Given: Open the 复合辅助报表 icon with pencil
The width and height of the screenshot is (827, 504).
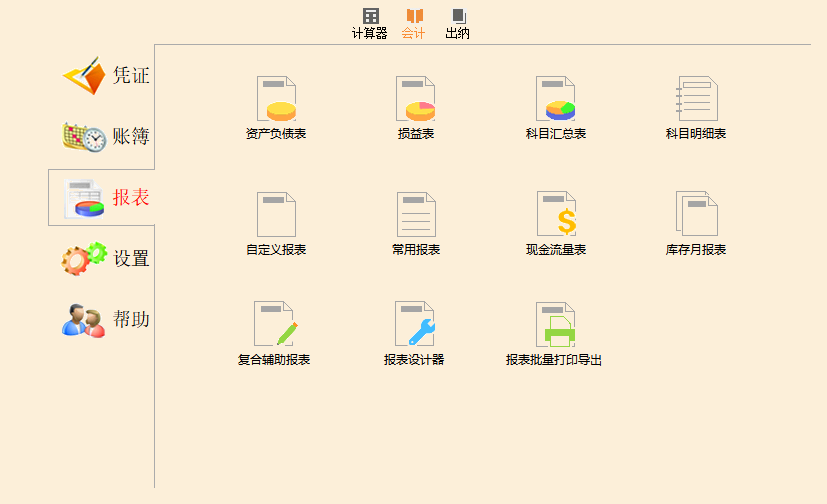Looking at the screenshot, I should coord(275,324).
